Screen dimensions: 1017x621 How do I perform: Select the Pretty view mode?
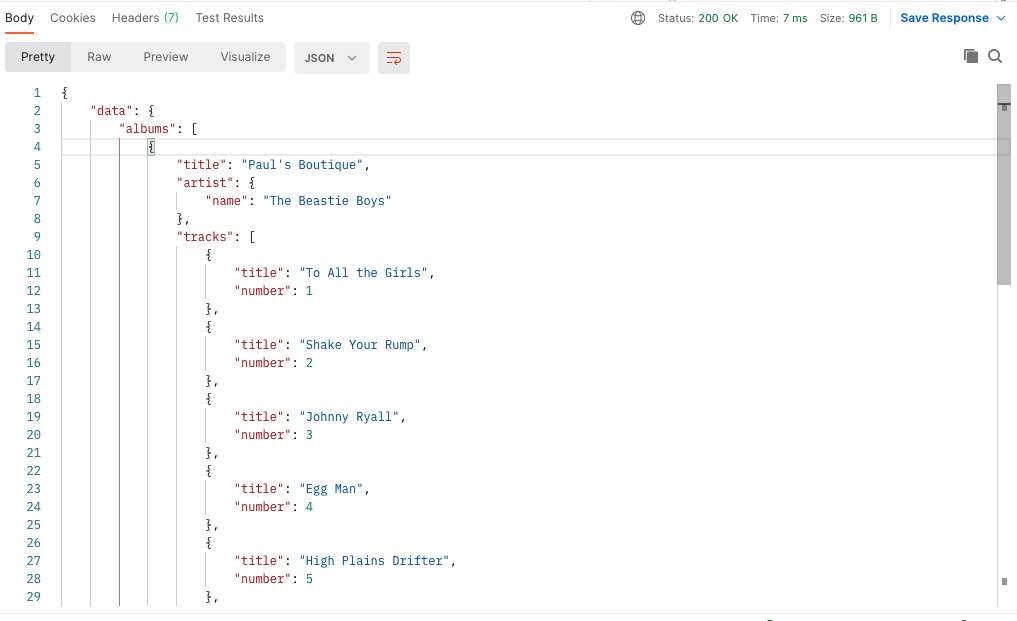(38, 57)
